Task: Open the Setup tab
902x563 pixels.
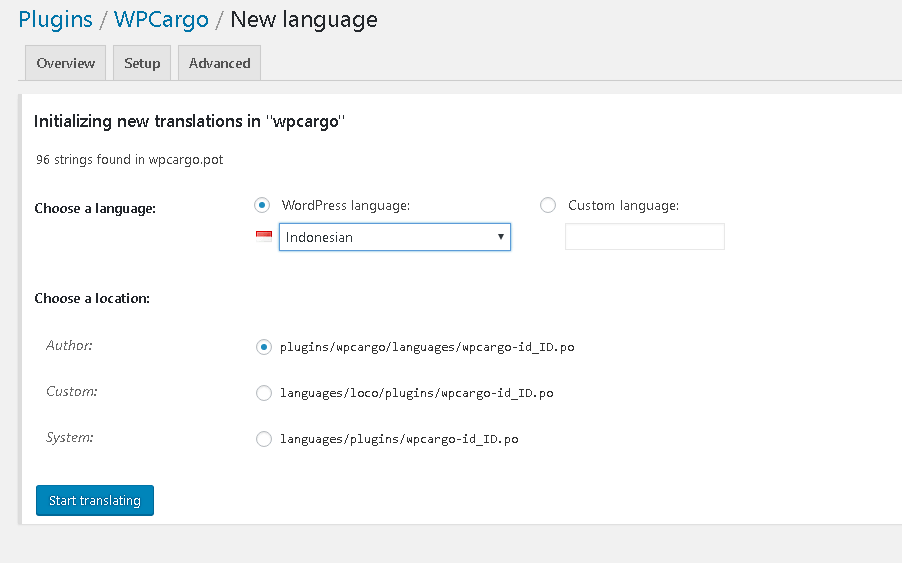Action: tap(142, 63)
